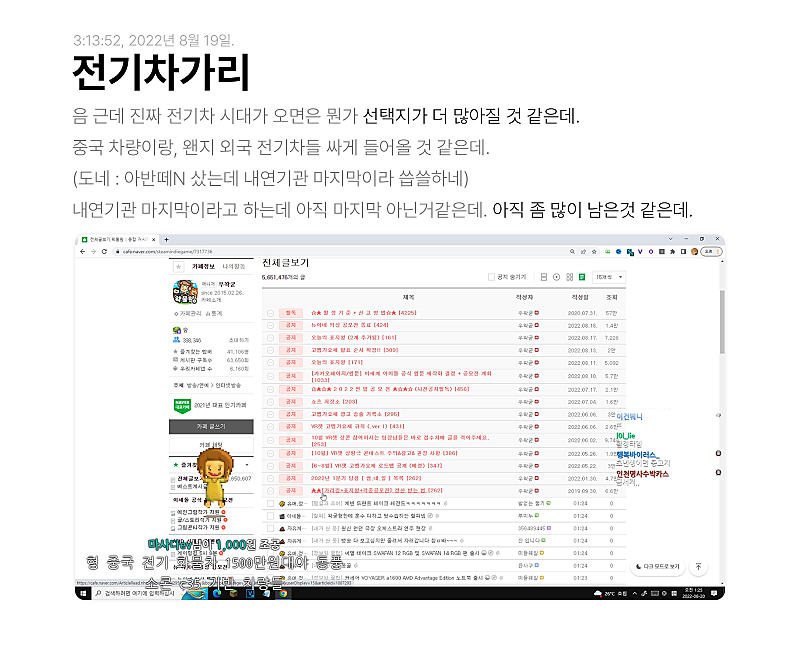Open the extensions puzzle icon
Viewport: 800px width, 650px height.
[x=672, y=252]
